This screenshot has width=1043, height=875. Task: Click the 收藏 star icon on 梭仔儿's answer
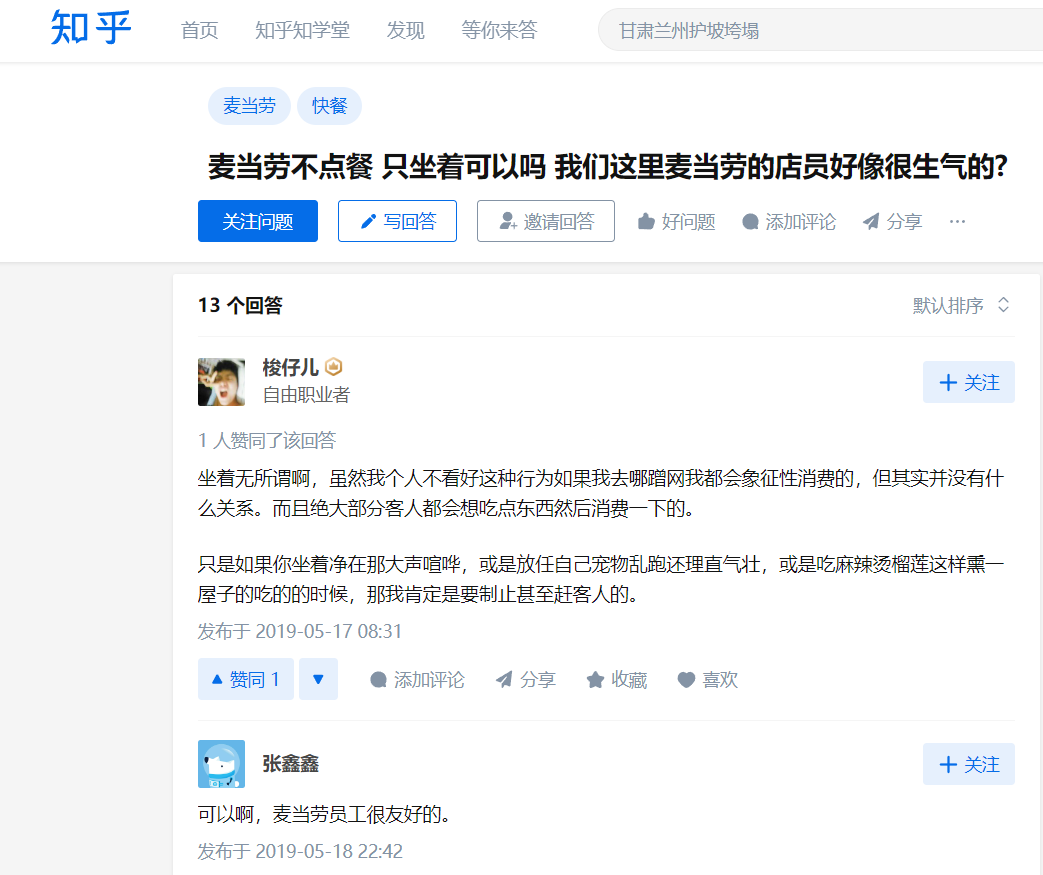click(x=593, y=679)
